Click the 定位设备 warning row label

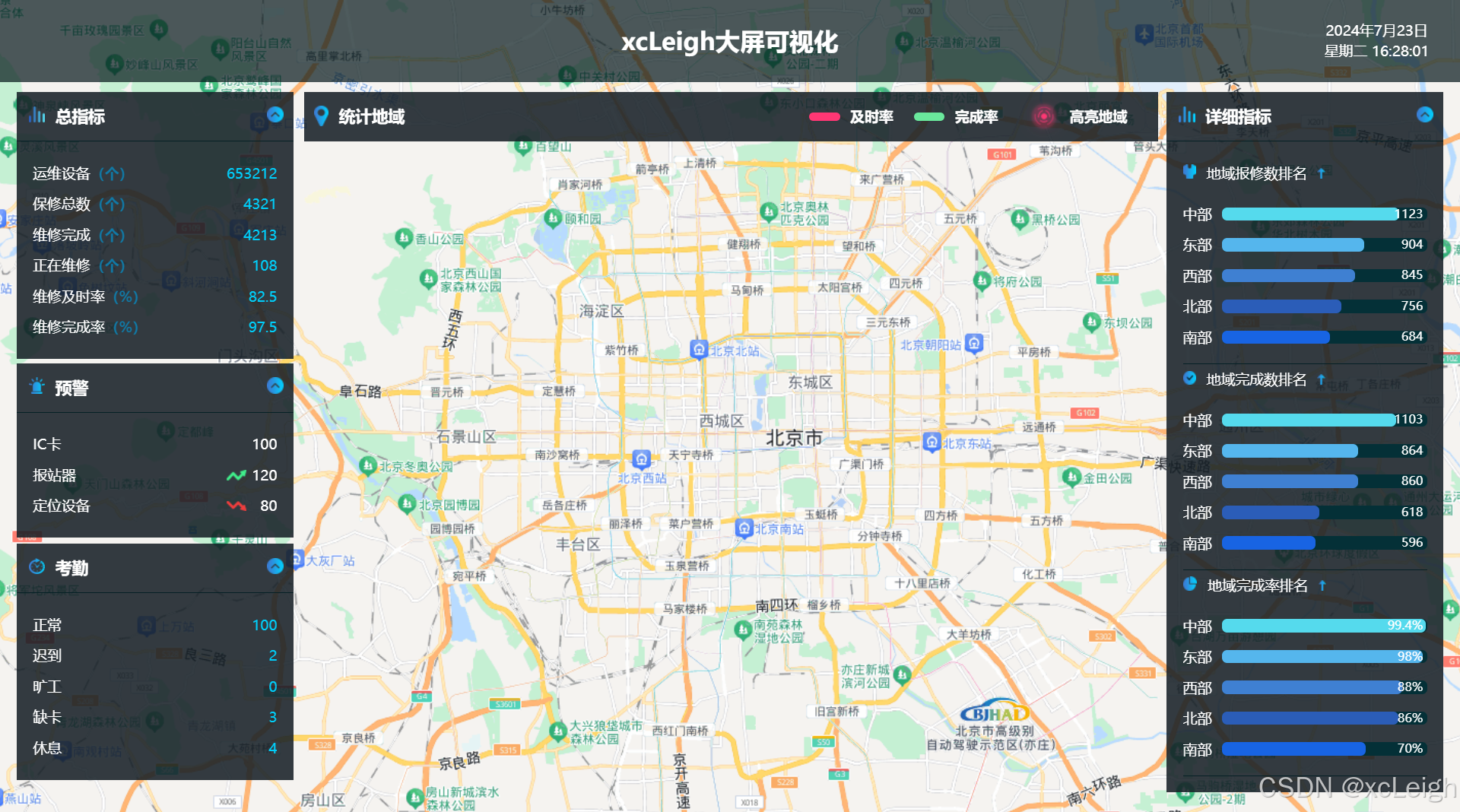[62, 506]
